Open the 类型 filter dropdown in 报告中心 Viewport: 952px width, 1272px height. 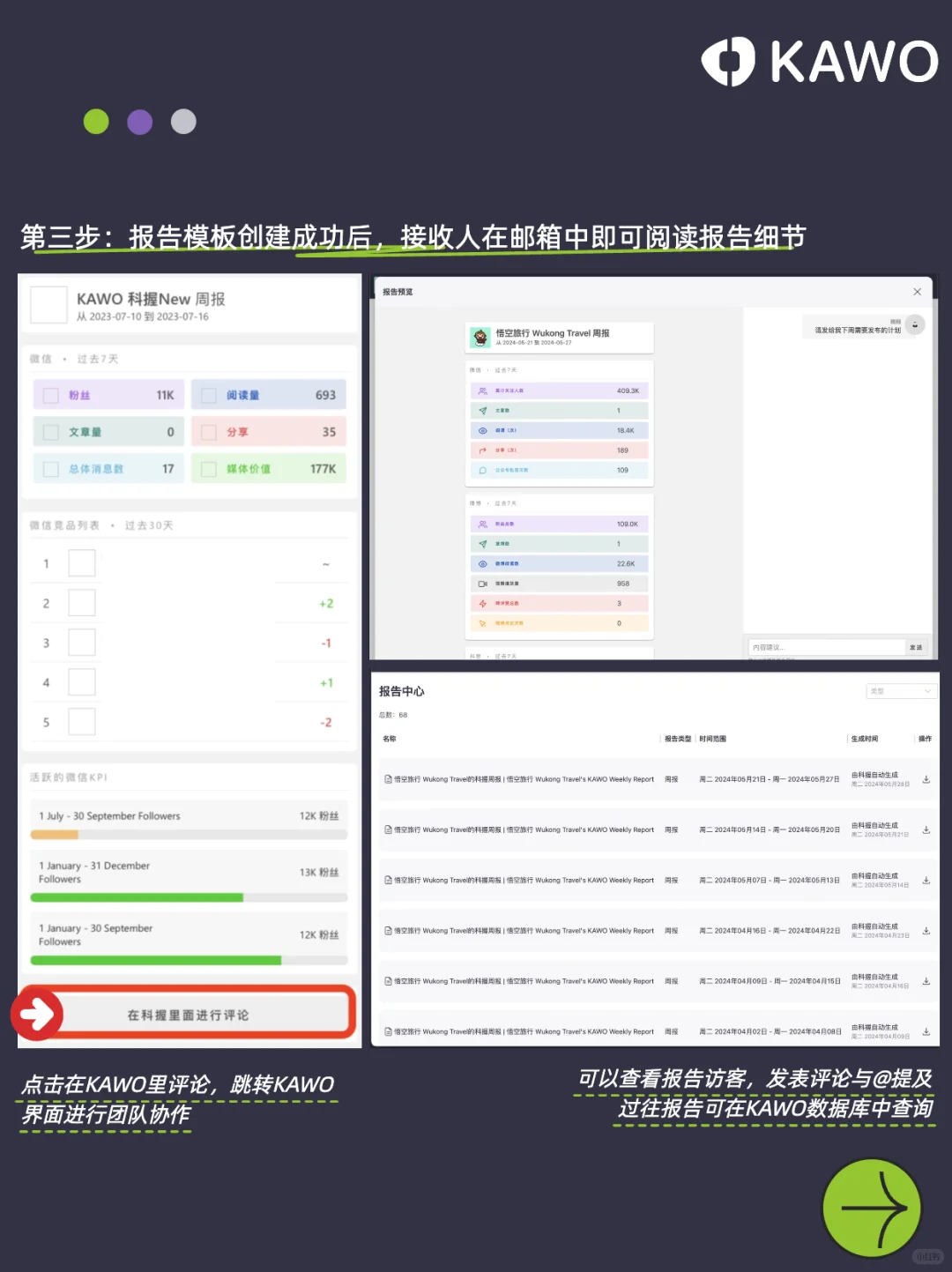(901, 690)
